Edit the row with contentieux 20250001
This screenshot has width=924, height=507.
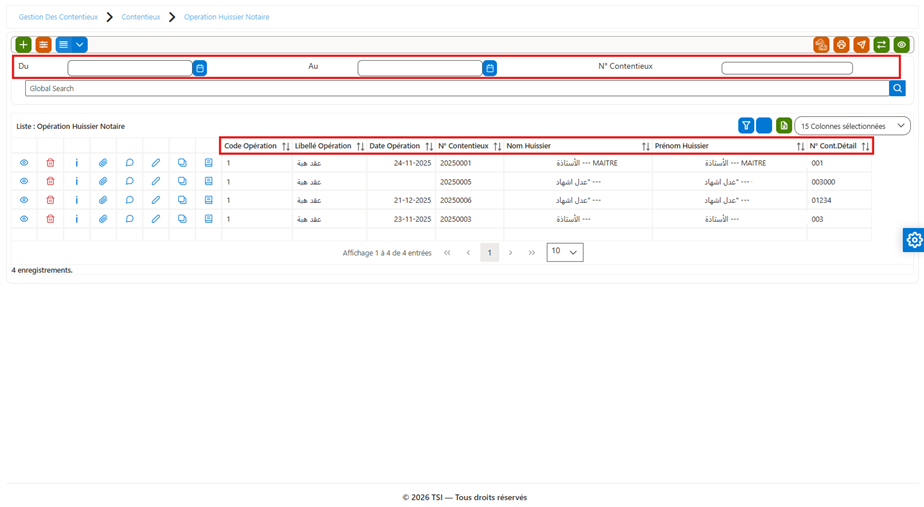coord(156,163)
